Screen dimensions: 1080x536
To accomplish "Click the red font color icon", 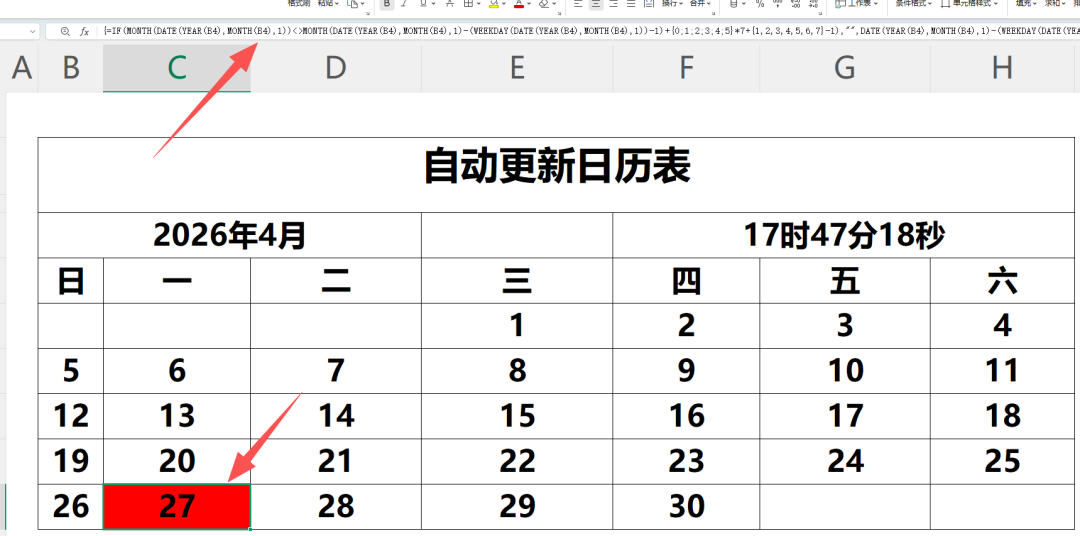I will pos(519,3).
